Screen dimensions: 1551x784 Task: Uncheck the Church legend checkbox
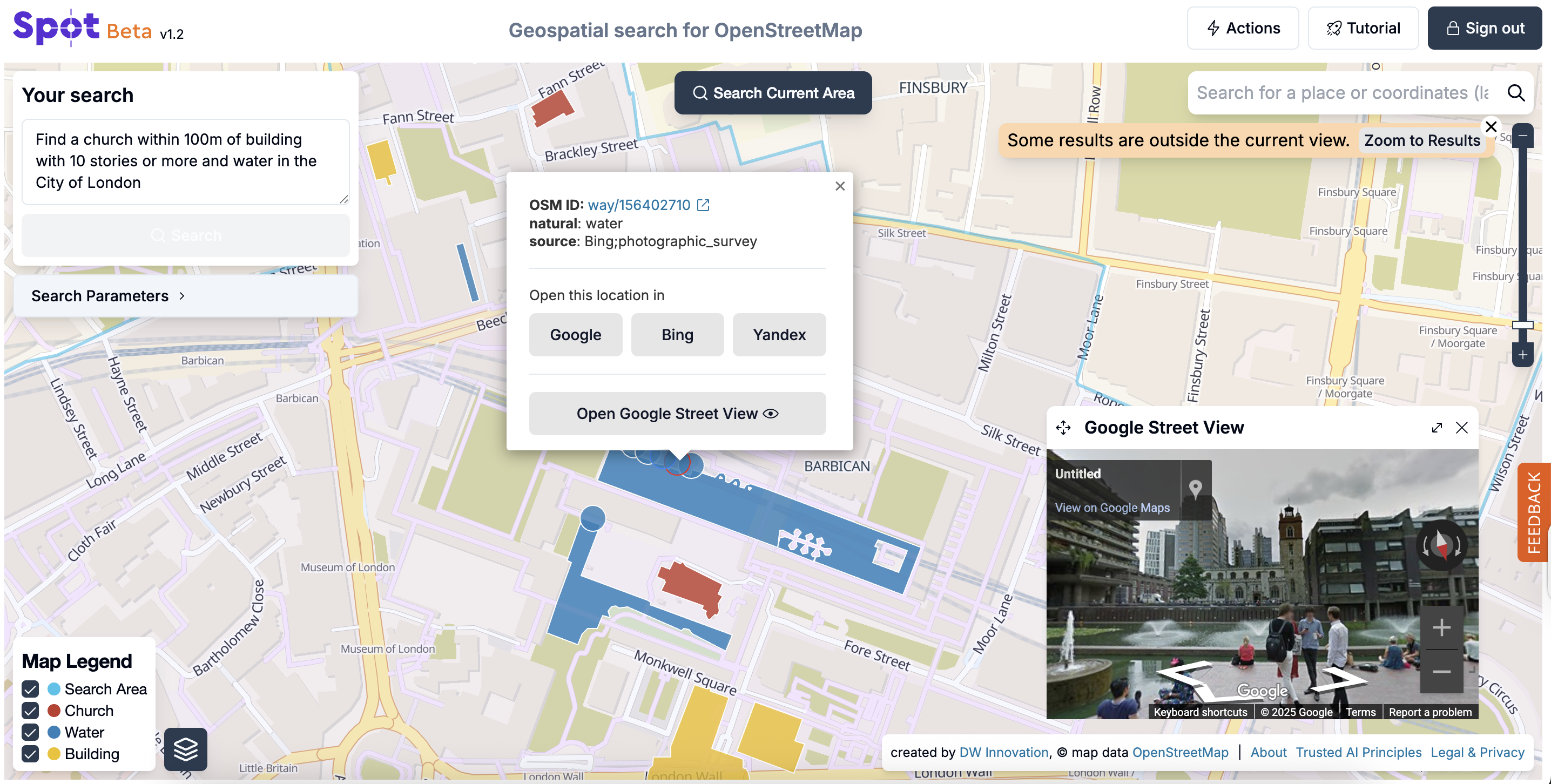pyautogui.click(x=30, y=711)
